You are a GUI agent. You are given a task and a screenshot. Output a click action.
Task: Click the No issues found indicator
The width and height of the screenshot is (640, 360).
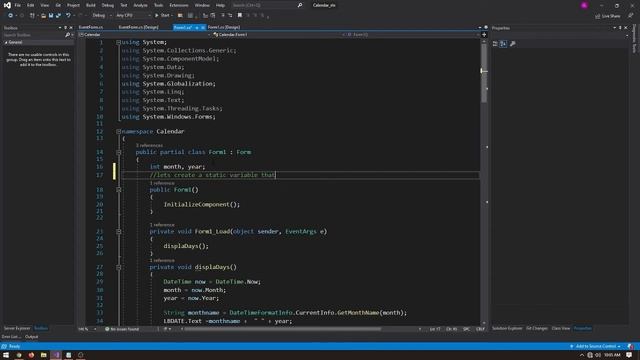[122, 329]
